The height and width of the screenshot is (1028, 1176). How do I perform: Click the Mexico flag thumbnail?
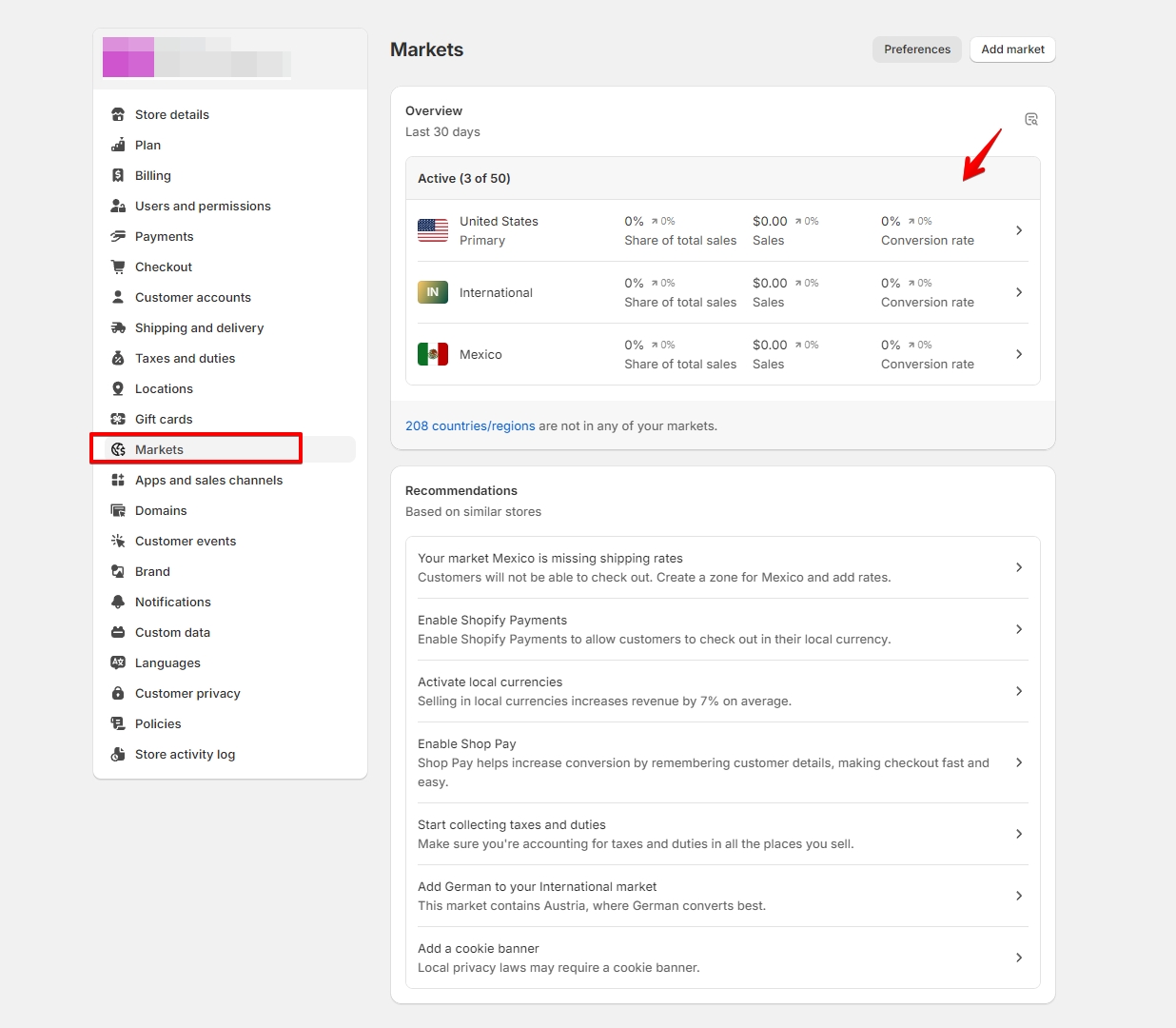(x=433, y=354)
